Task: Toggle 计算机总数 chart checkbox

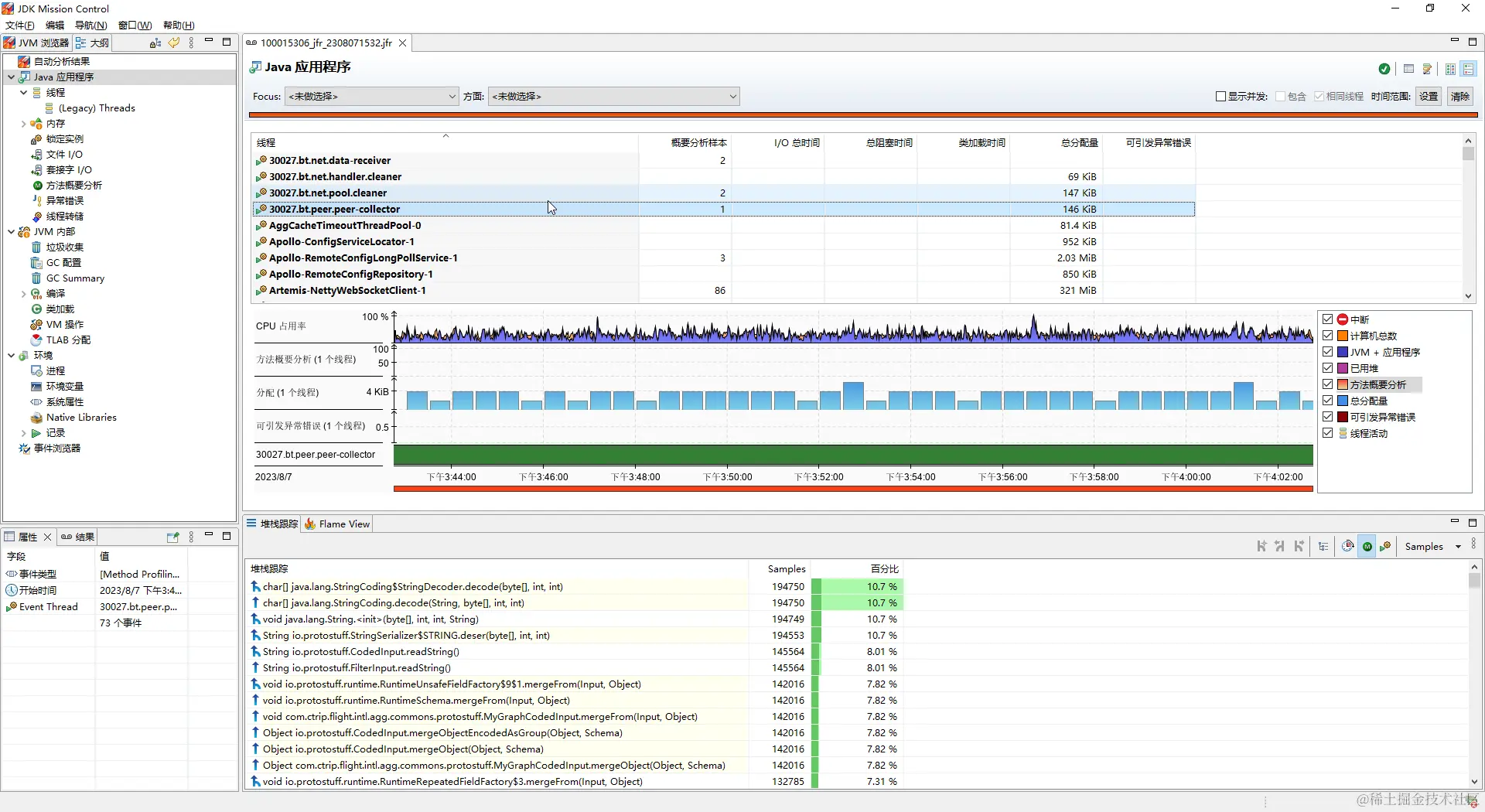Action: click(1328, 336)
